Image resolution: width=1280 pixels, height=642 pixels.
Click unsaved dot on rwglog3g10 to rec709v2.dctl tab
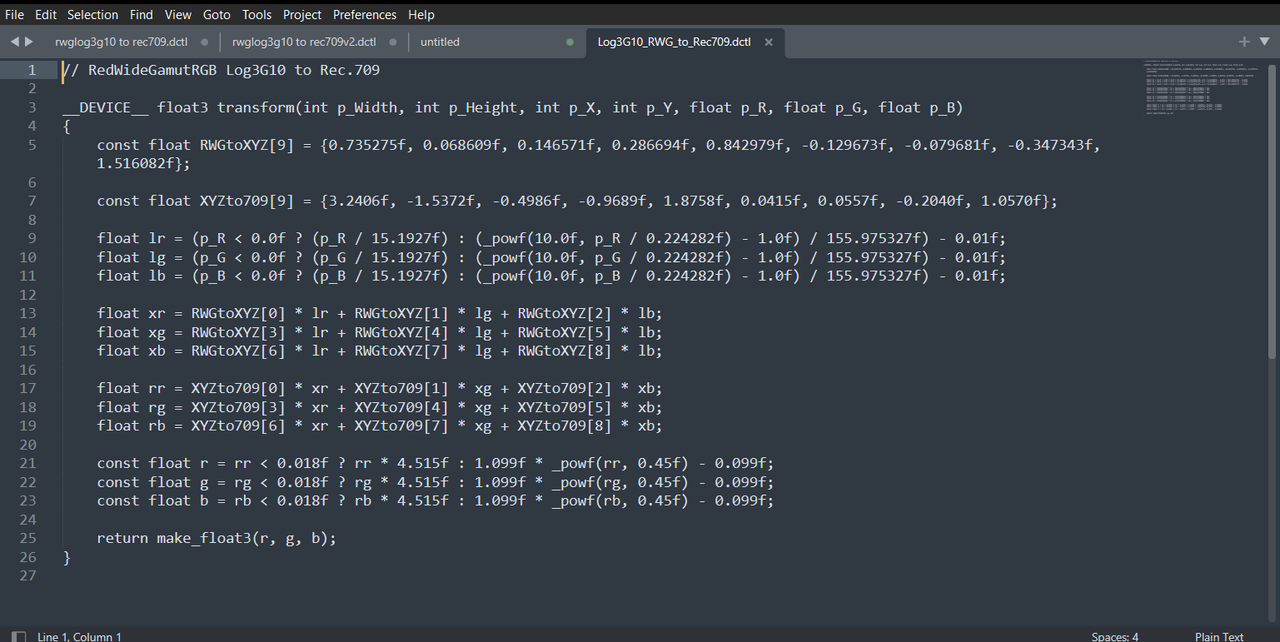coord(393,42)
